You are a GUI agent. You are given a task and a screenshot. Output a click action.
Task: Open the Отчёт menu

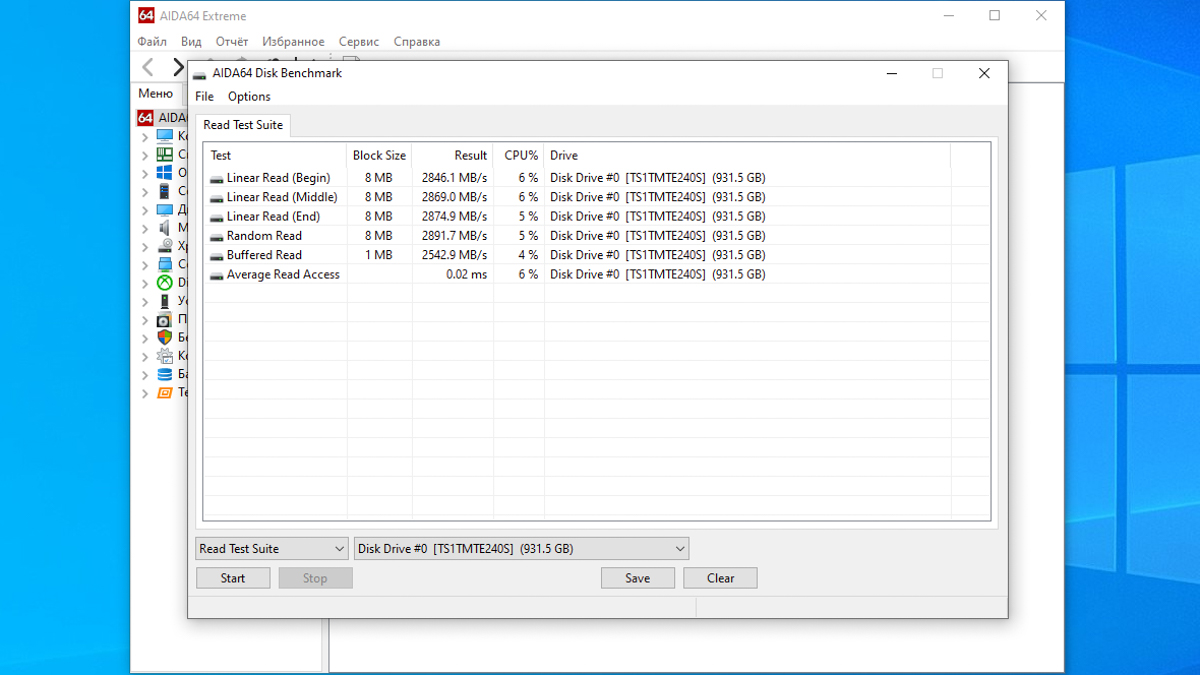[232, 42]
